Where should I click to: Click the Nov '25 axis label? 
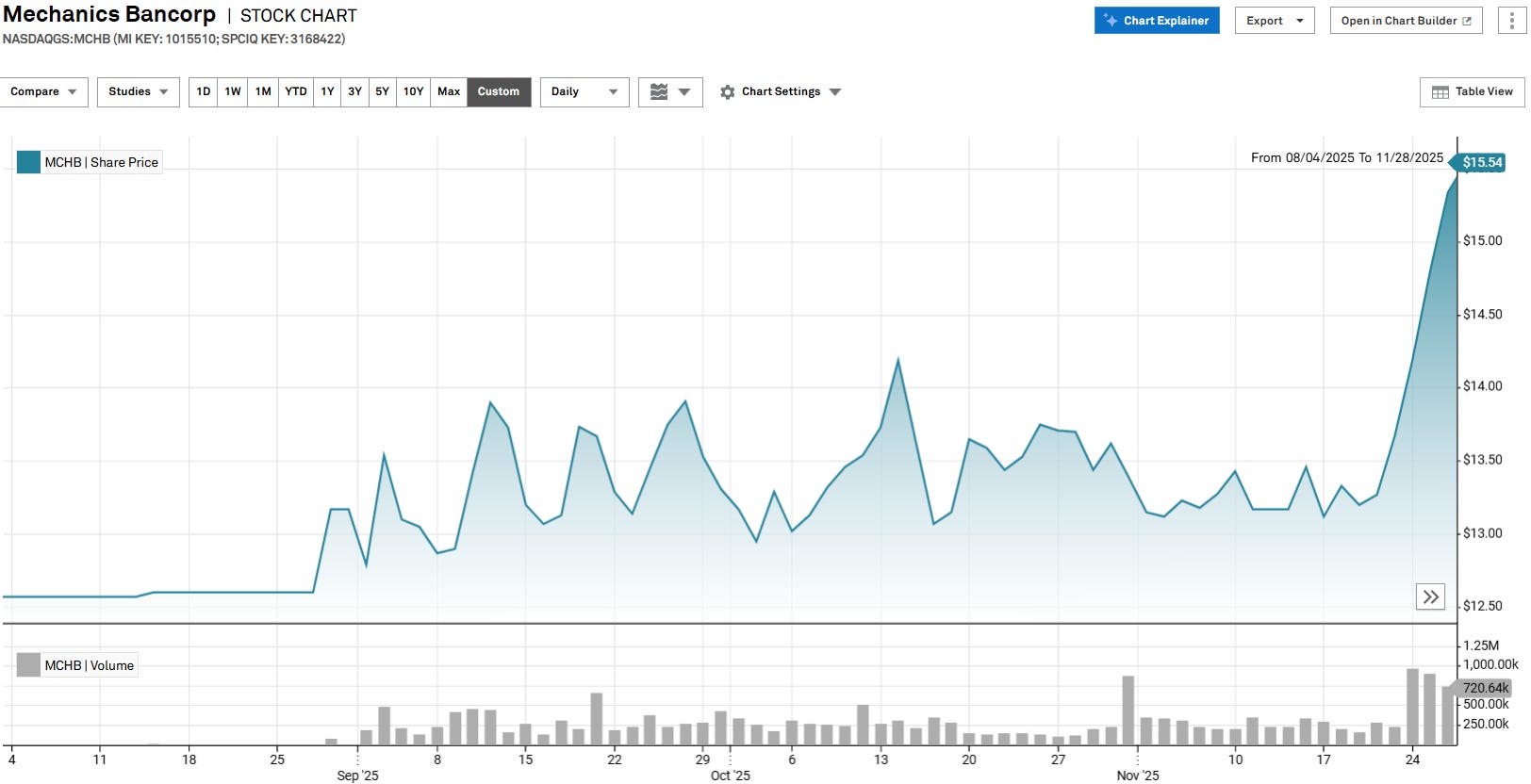1138,776
